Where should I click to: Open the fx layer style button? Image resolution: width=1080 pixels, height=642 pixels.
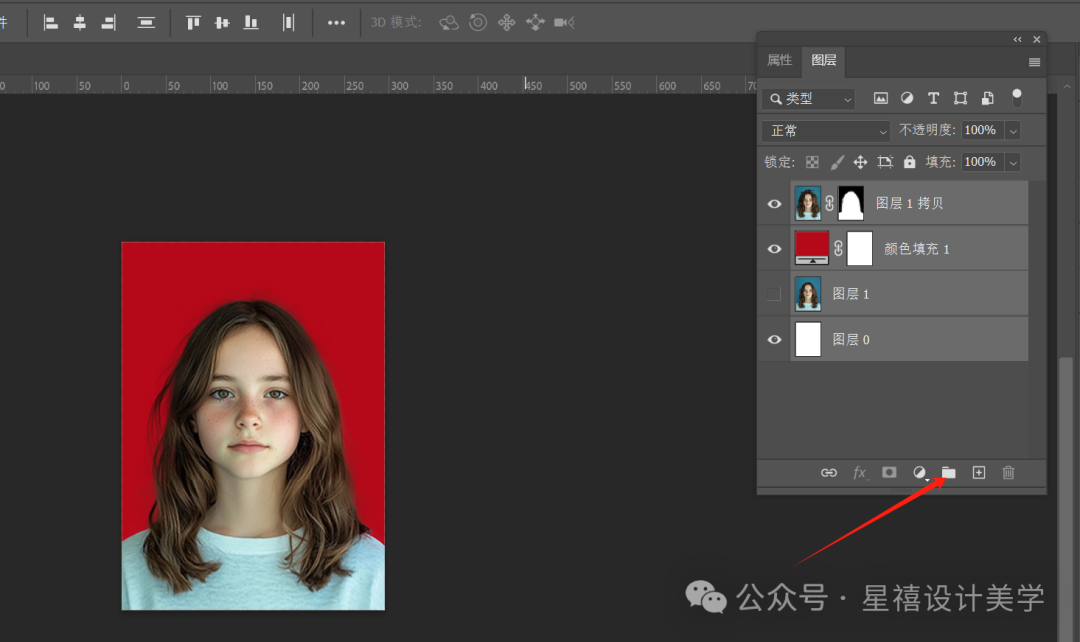coord(860,473)
